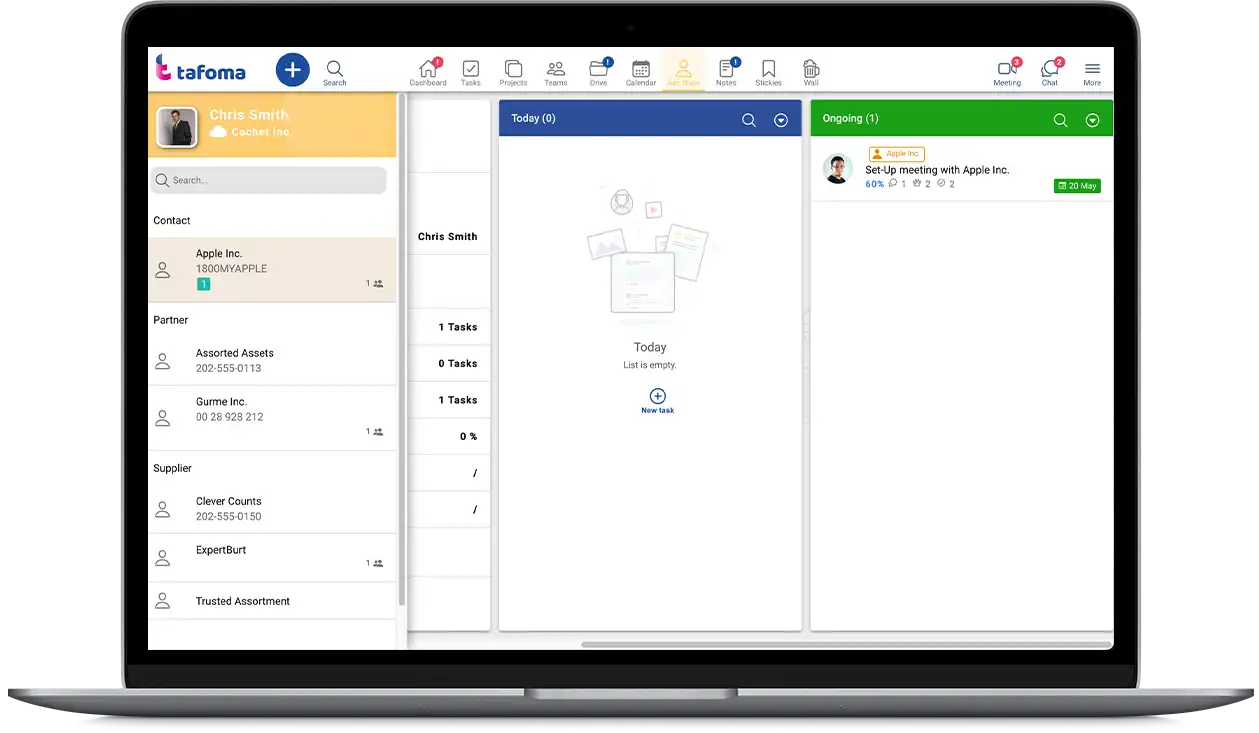
Task: Click the Supplier section heading
Action: pos(172,468)
